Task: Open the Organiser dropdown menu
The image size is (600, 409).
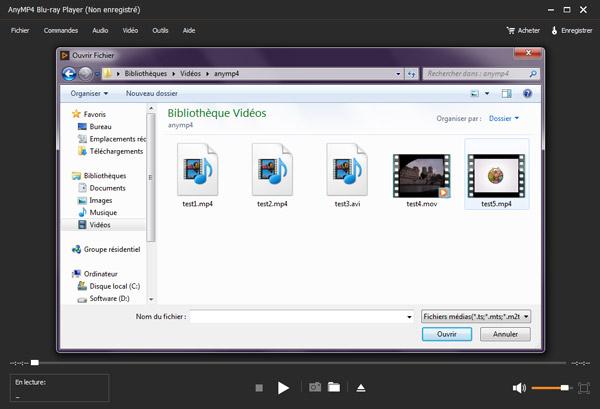Action: coord(90,93)
